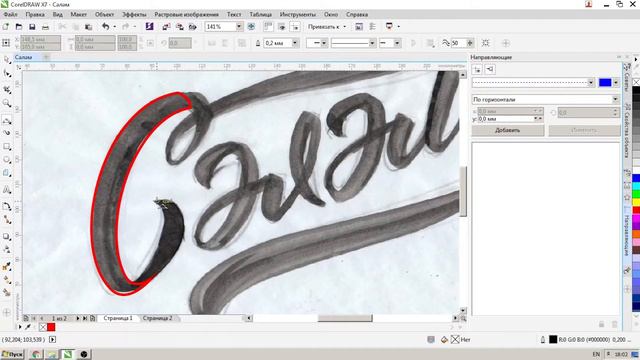Click the horizontal scrollbar thumb below canvas
The image size is (640, 360).
pyautogui.click(x=345, y=318)
